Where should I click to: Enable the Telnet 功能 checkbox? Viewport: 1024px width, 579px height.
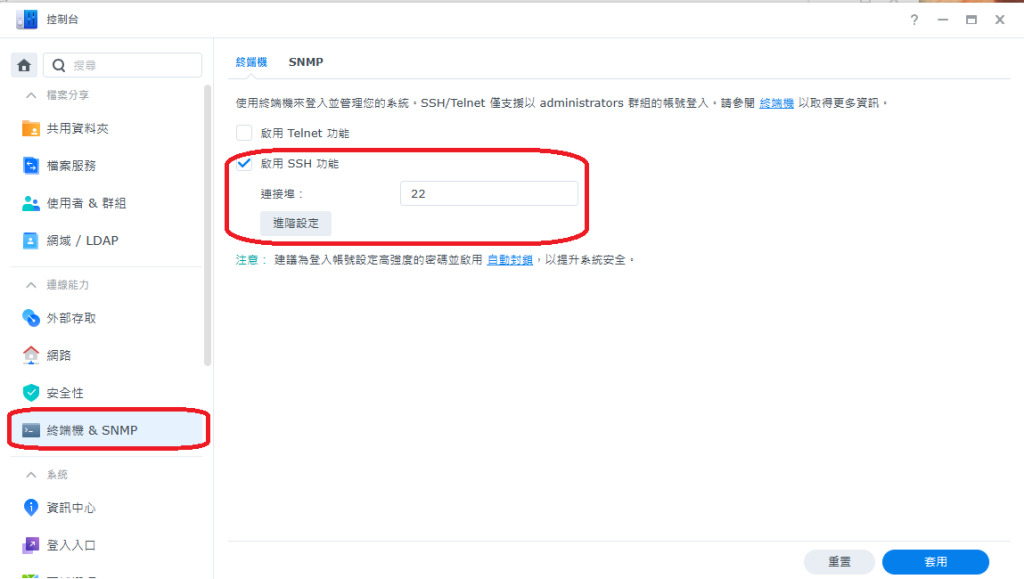point(244,133)
